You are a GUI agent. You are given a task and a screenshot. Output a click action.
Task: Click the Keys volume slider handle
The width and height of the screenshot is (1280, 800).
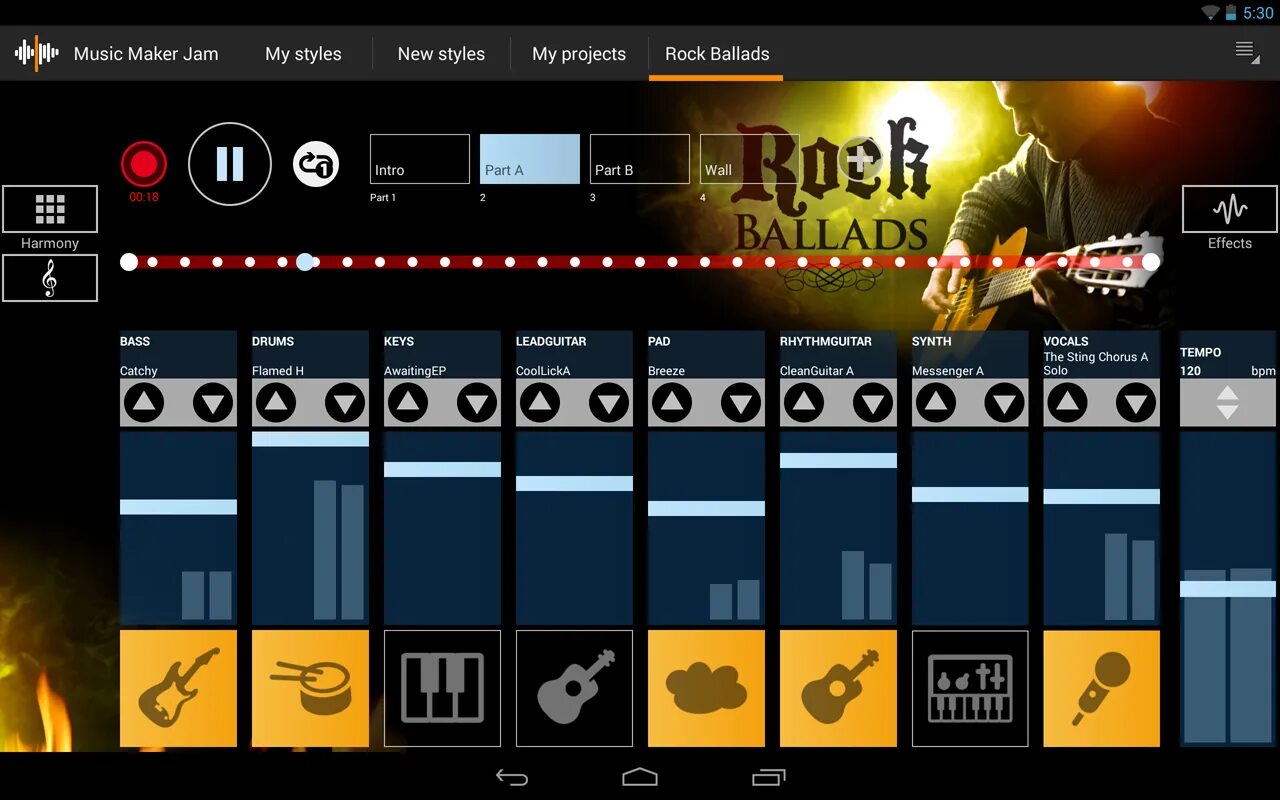coord(442,469)
